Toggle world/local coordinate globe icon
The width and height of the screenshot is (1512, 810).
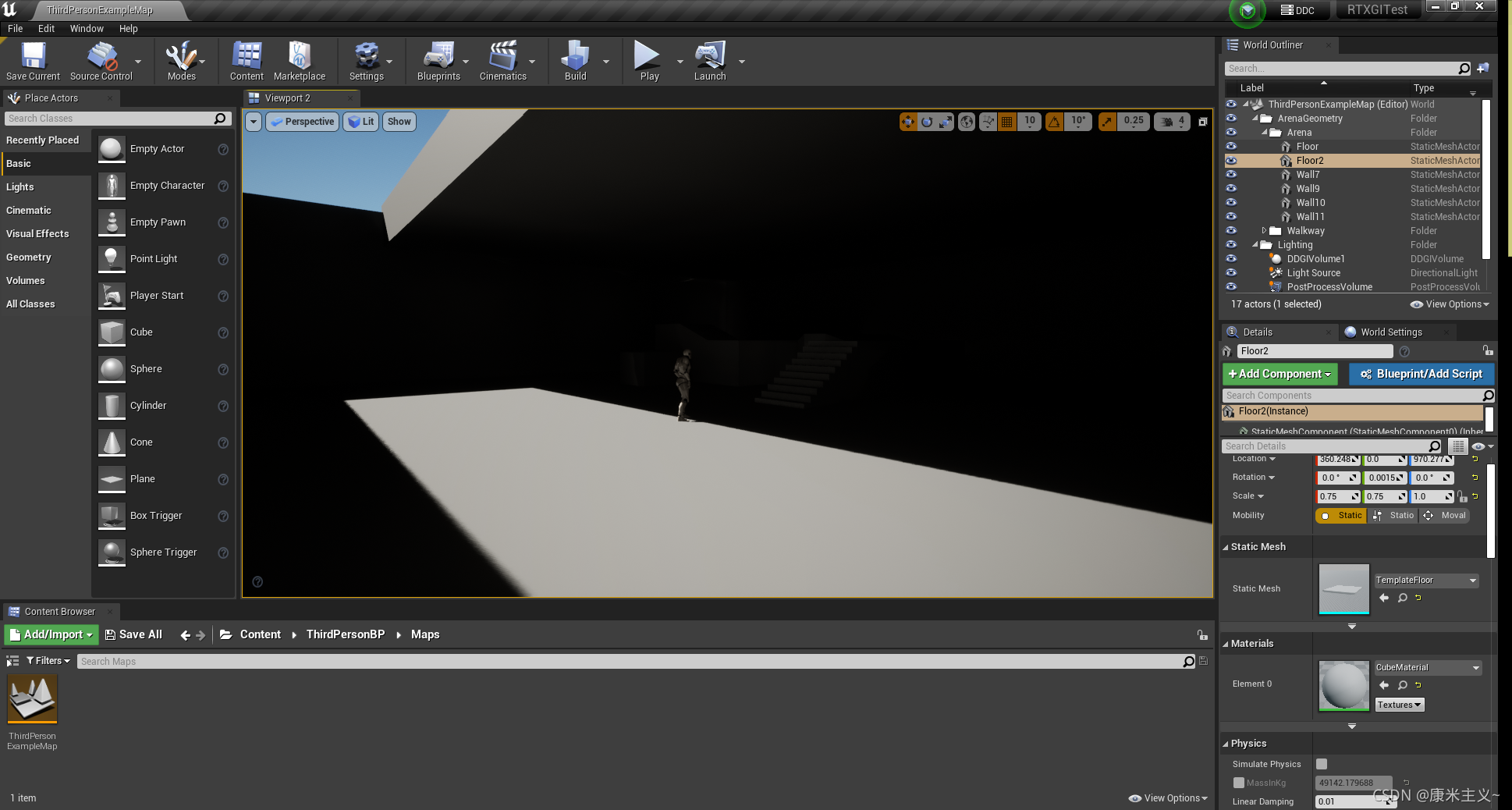tap(967, 122)
